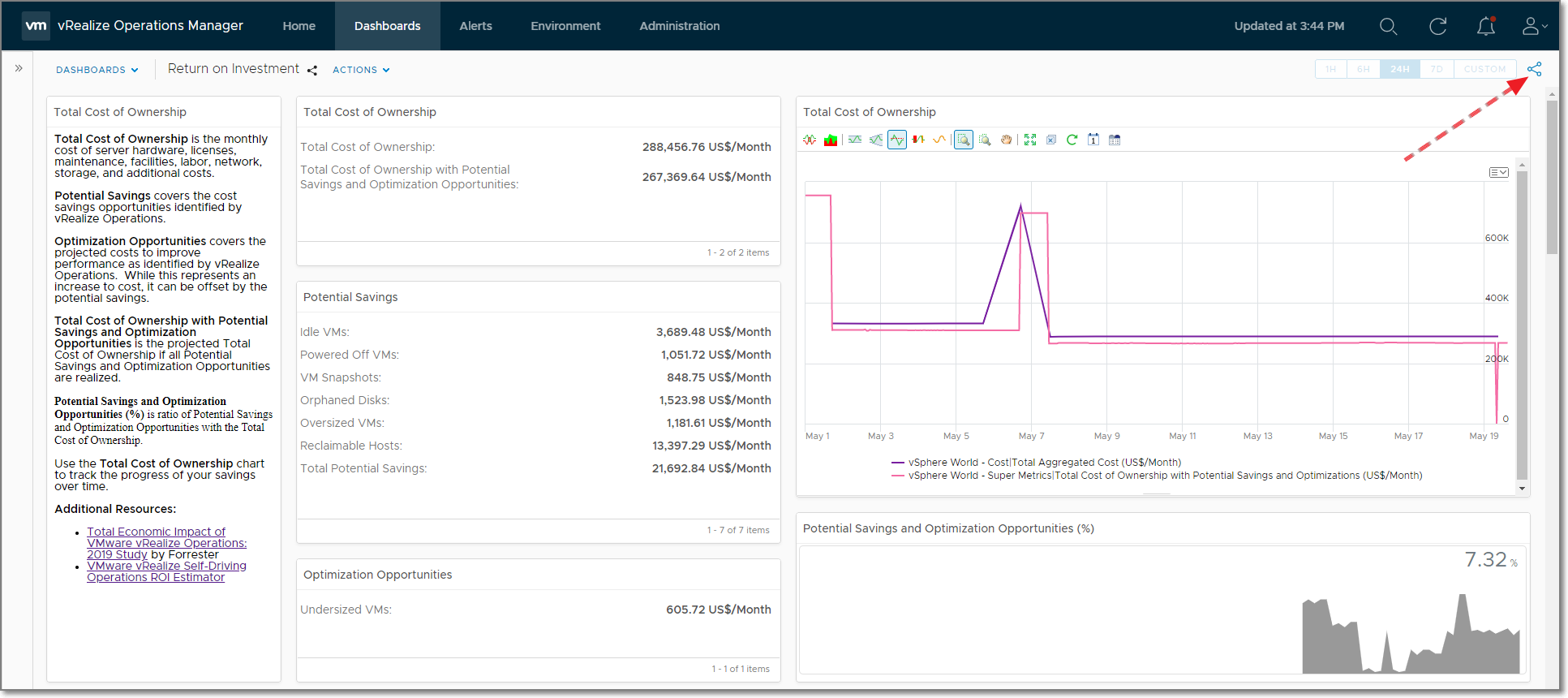Image resolution: width=1568 pixels, height=698 pixels.
Task: Open the Administration tab
Action: point(679,26)
